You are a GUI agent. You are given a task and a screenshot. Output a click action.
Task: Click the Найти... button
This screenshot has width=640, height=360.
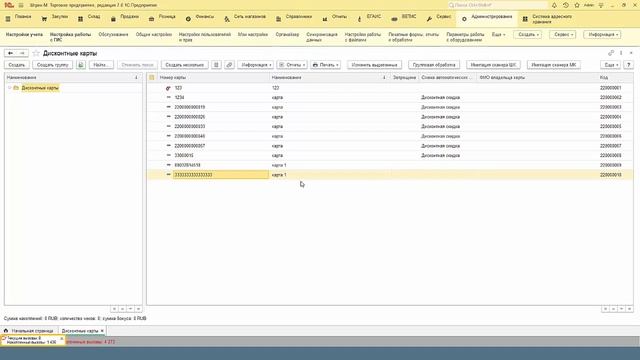pyautogui.click(x=101, y=65)
